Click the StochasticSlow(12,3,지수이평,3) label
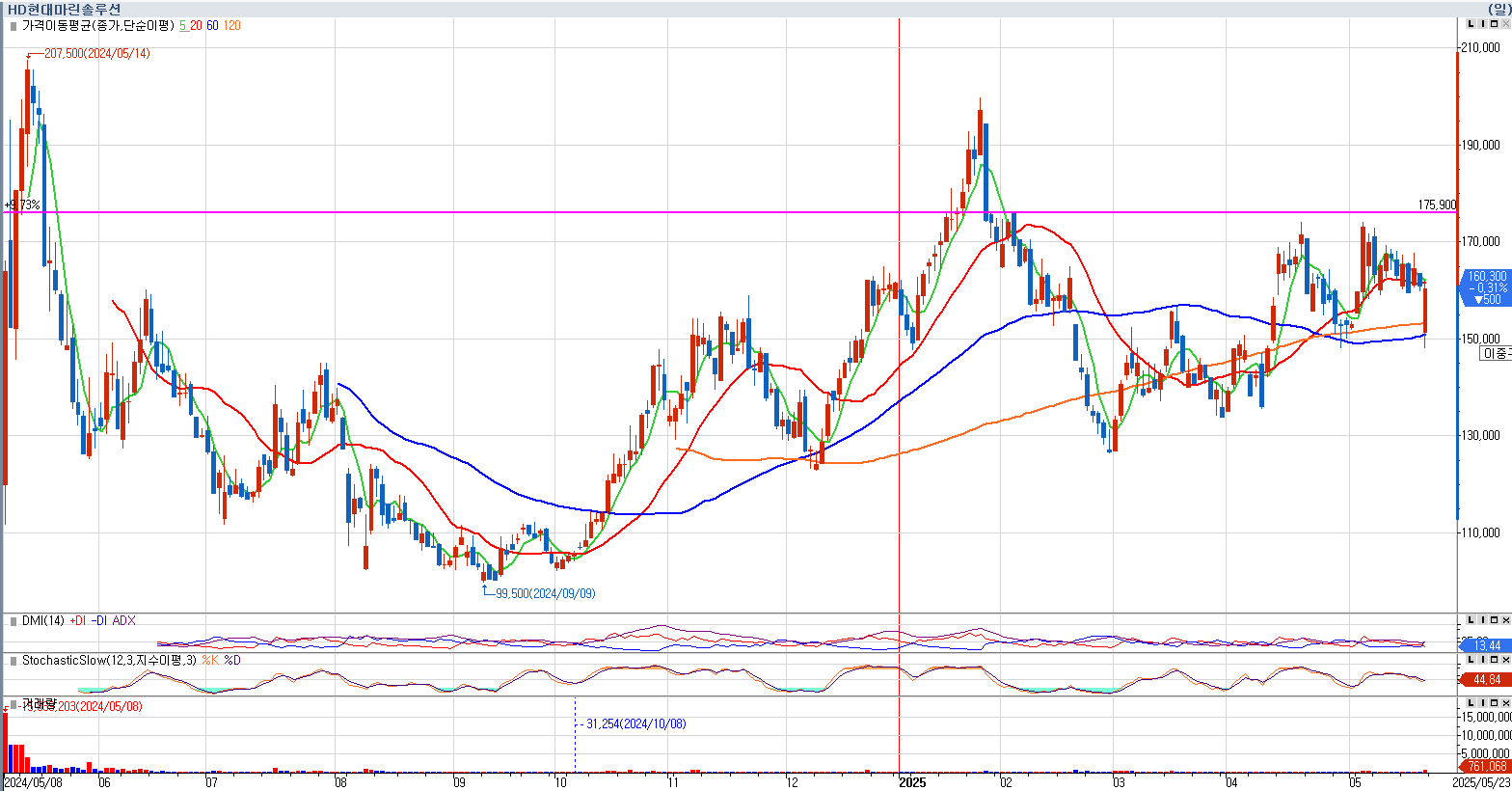1512x791 pixels. tap(109, 661)
